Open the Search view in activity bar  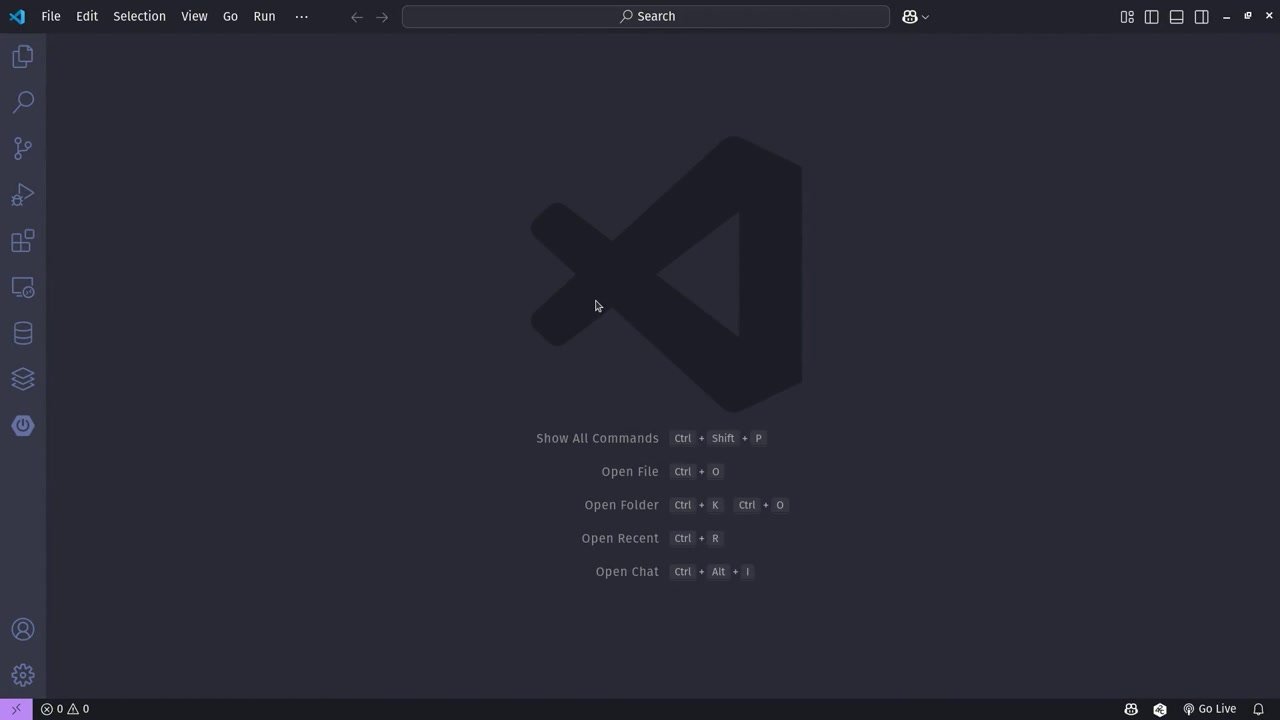[22, 102]
